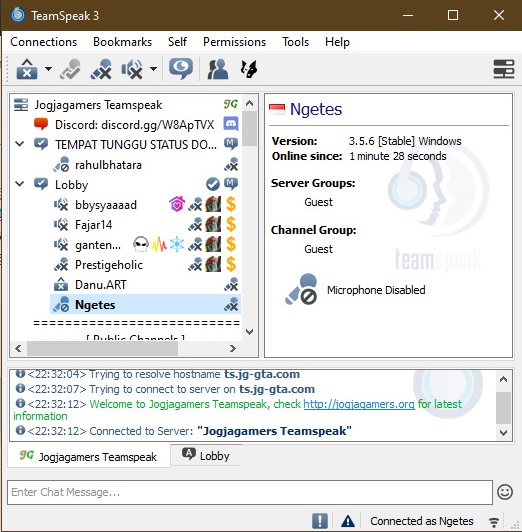Viewport: 522px width, 532px height.
Task: Select the TEMPAT TUNGGU STATUS DO... channel
Action: click(136, 145)
